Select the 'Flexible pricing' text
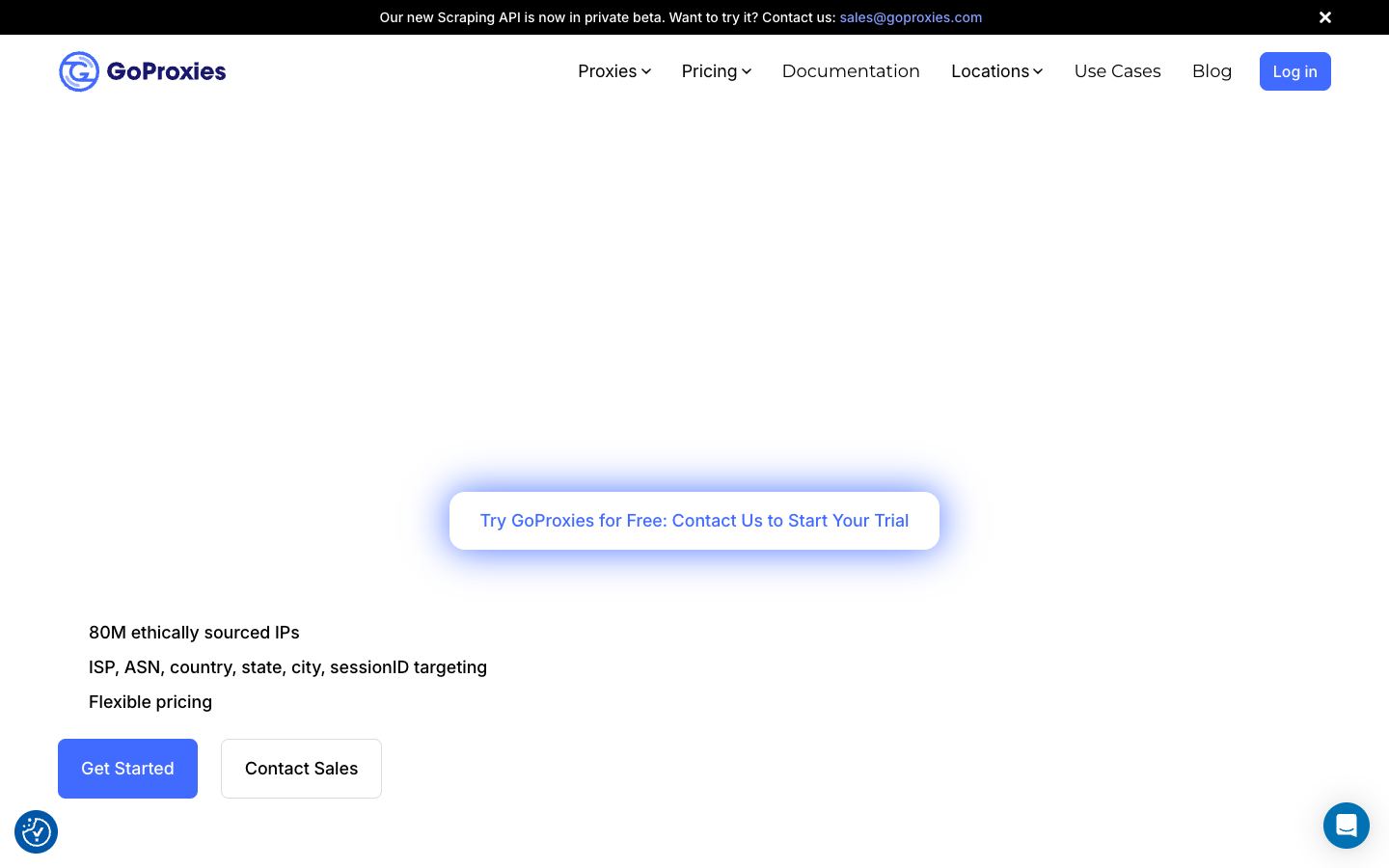 150,702
